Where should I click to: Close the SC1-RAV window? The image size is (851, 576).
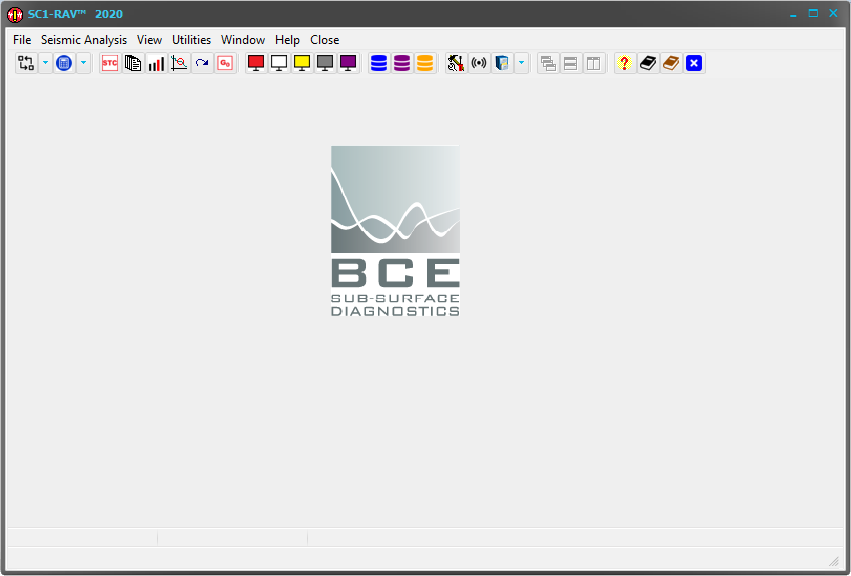(833, 14)
